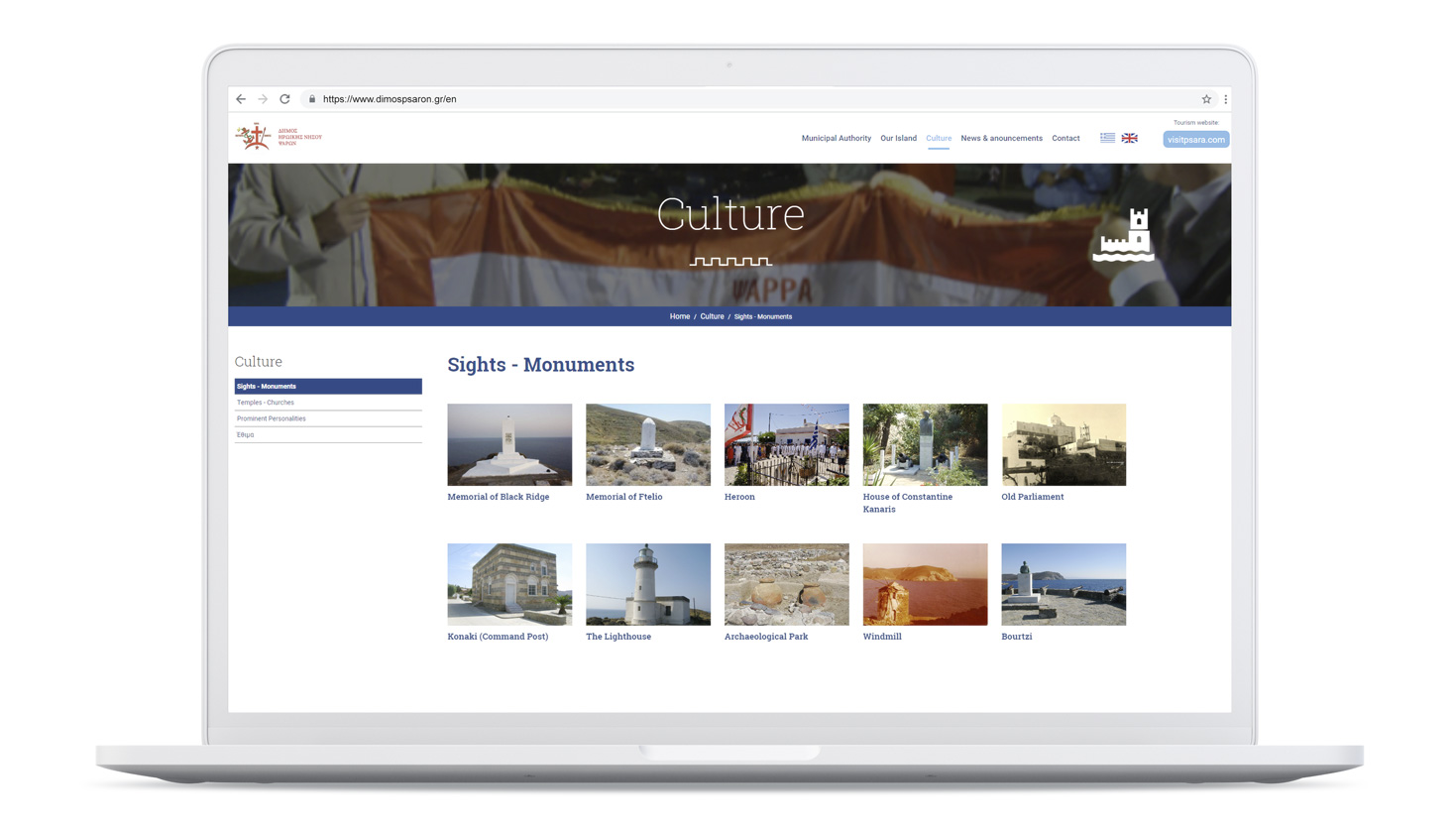
Task: Go back using the browser back arrow
Action: pos(241,99)
